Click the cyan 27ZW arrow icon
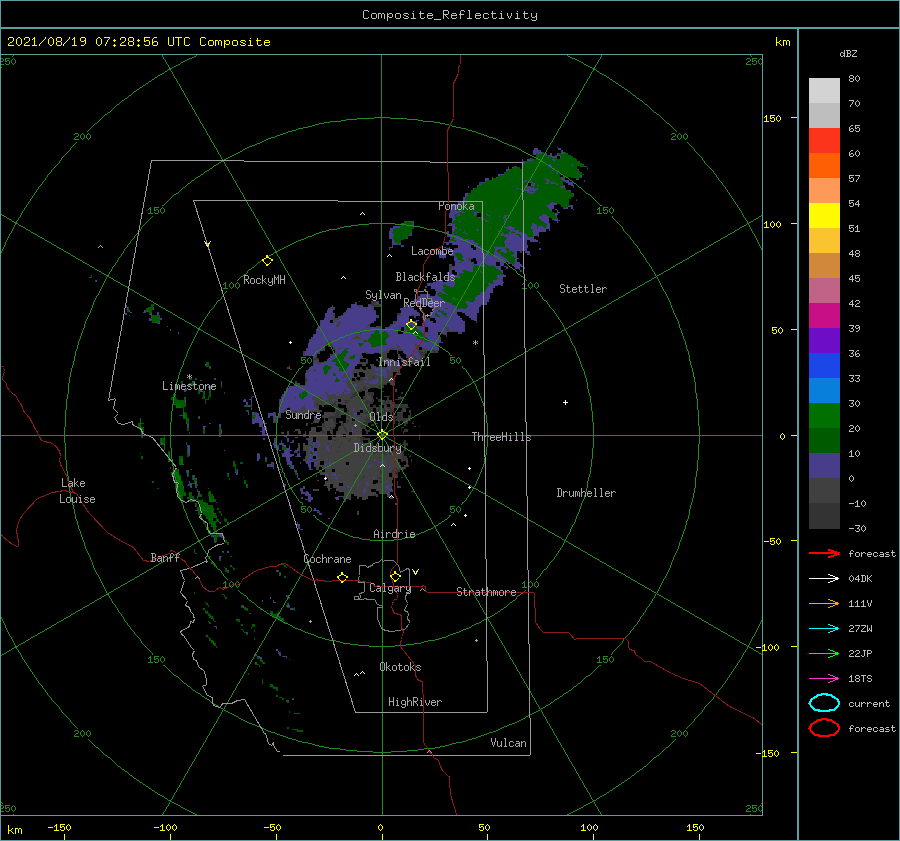The width and height of the screenshot is (900, 841). (x=824, y=629)
